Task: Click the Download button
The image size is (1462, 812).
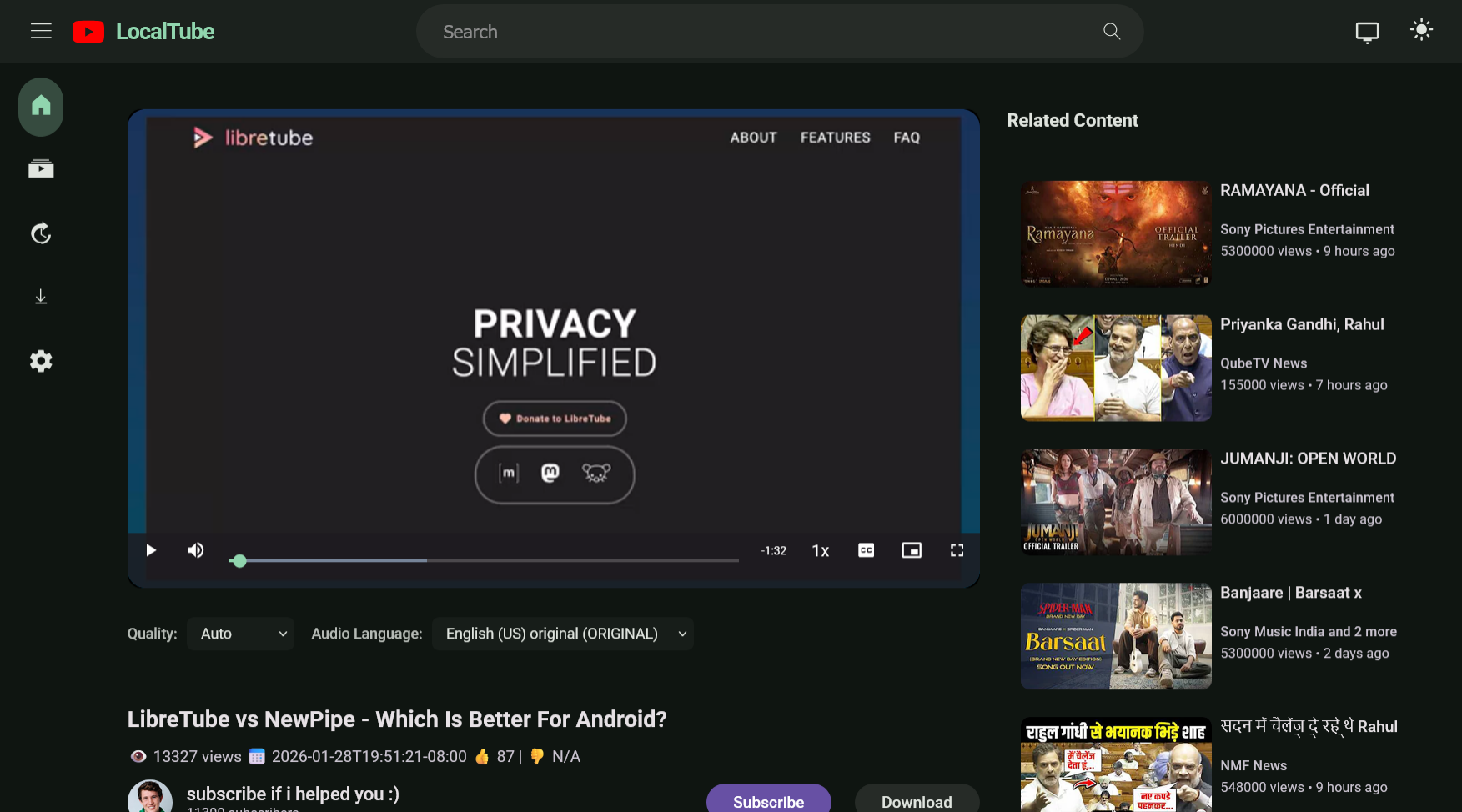Action: tap(917, 801)
